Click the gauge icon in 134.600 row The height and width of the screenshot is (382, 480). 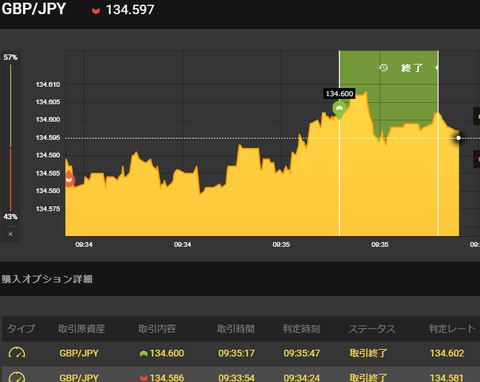click(17, 353)
